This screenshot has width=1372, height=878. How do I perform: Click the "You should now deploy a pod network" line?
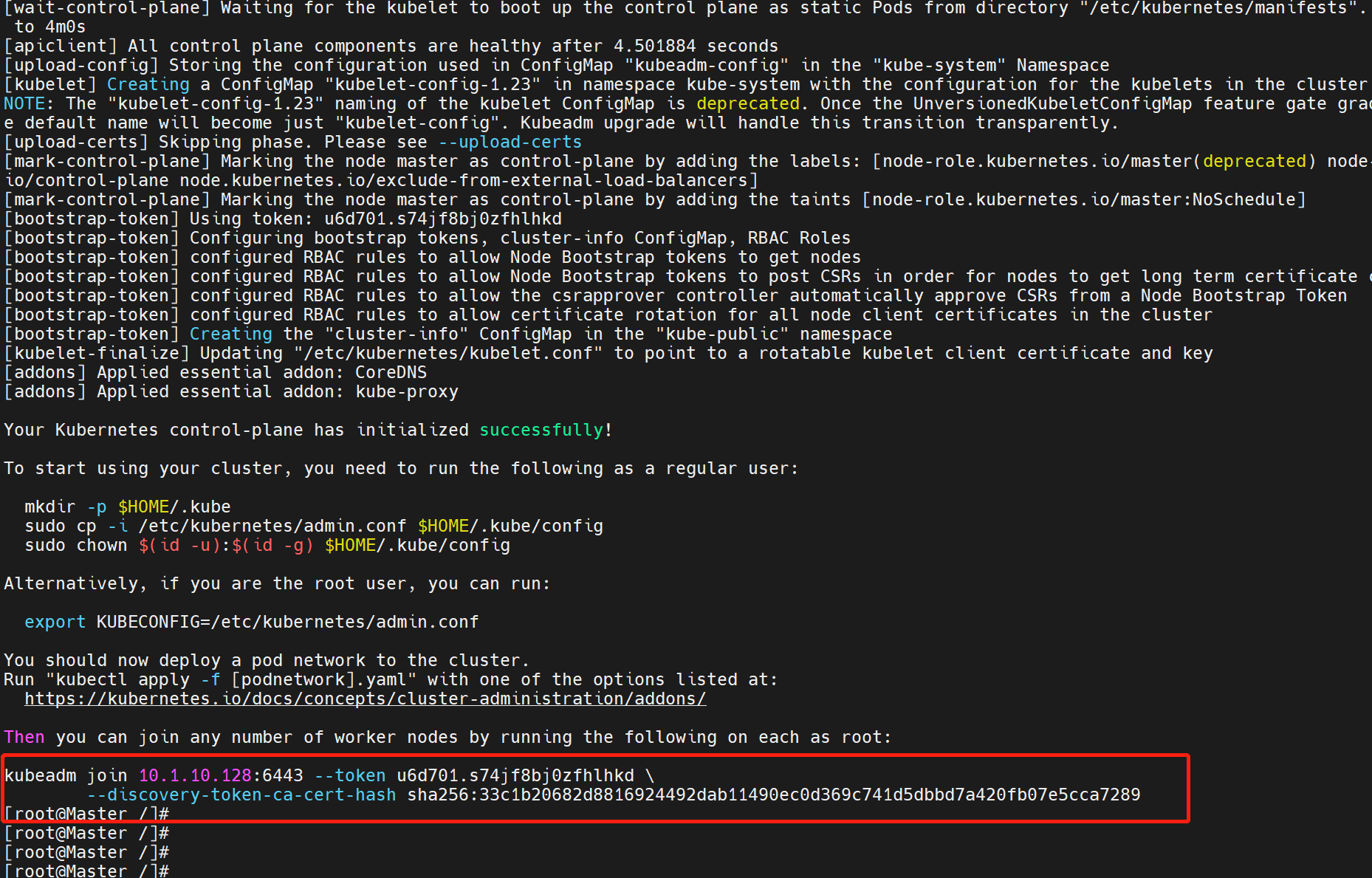pos(267,660)
